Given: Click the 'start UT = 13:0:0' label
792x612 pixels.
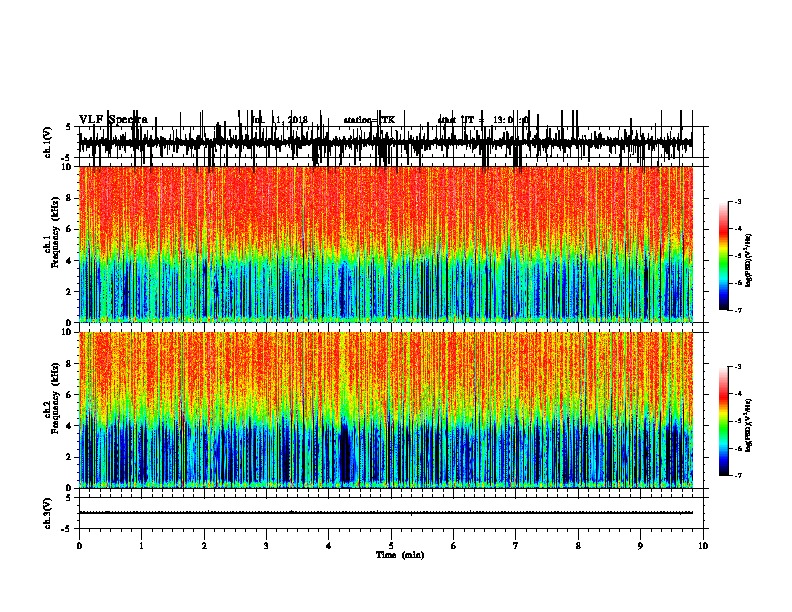Looking at the screenshot, I should click(x=483, y=120).
